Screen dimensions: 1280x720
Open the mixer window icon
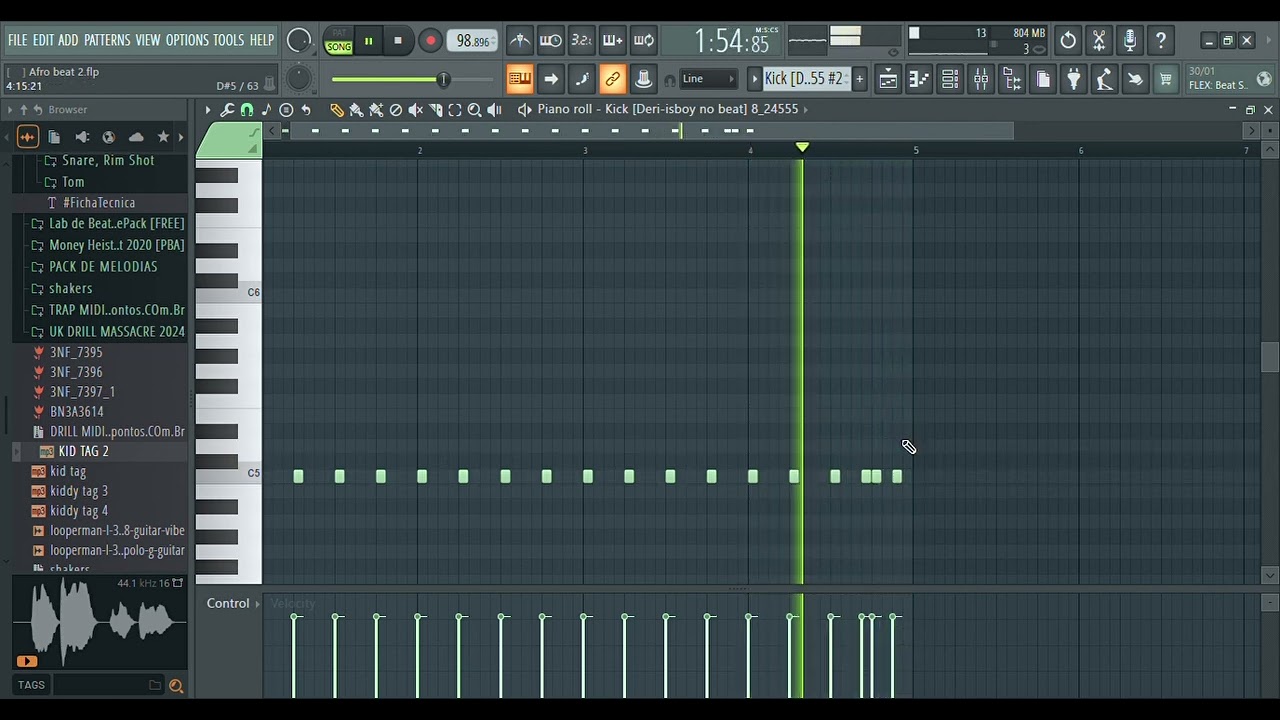(x=981, y=79)
